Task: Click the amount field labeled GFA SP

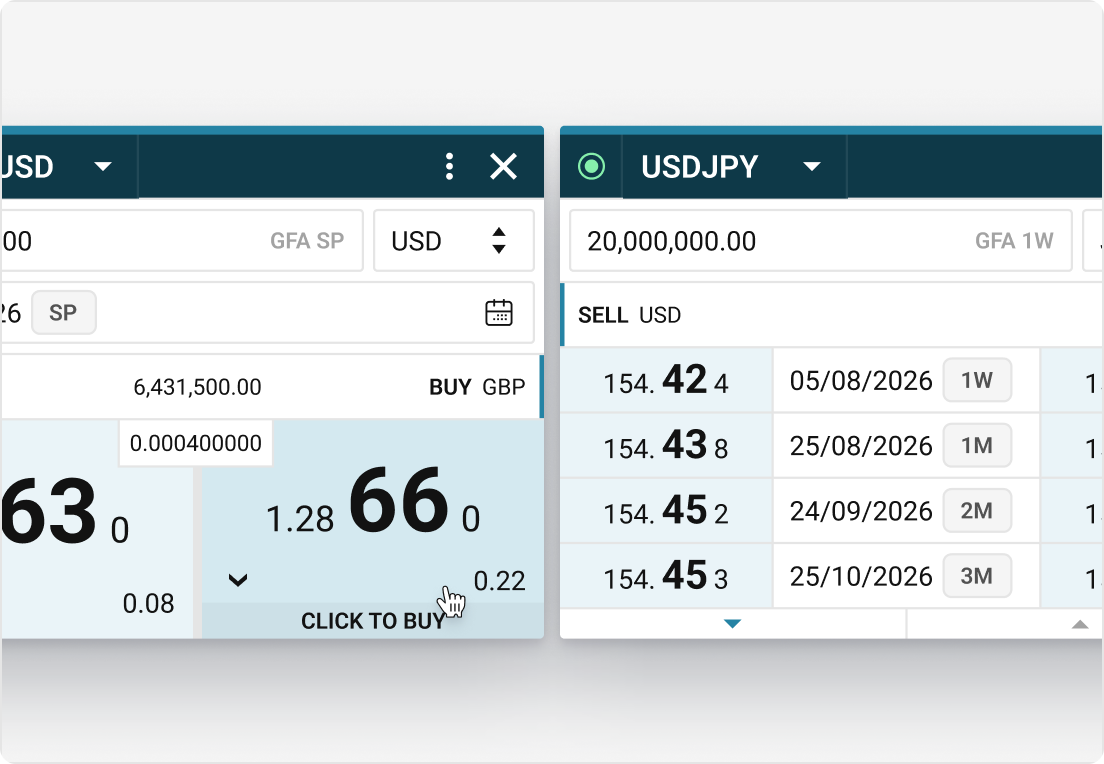Action: [x=182, y=241]
